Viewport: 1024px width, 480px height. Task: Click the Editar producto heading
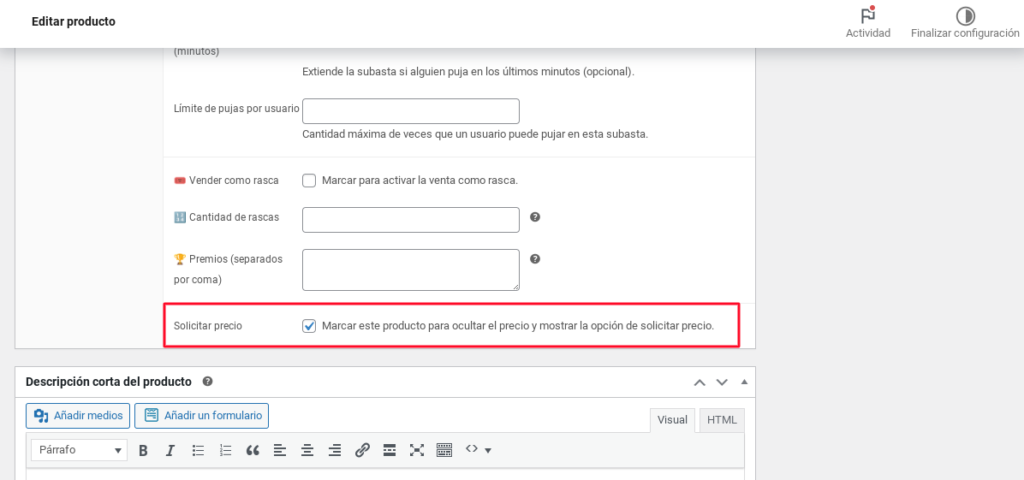[73, 22]
